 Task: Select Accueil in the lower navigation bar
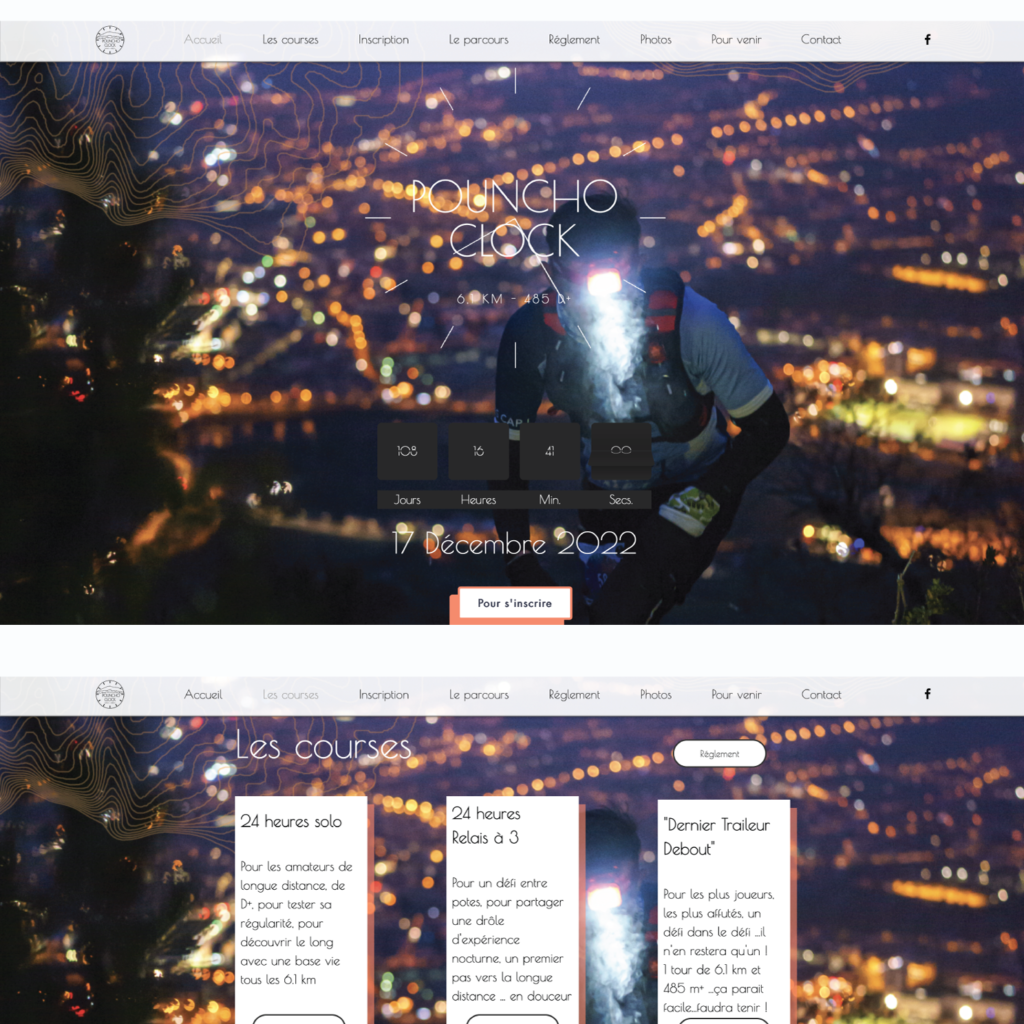[203, 695]
